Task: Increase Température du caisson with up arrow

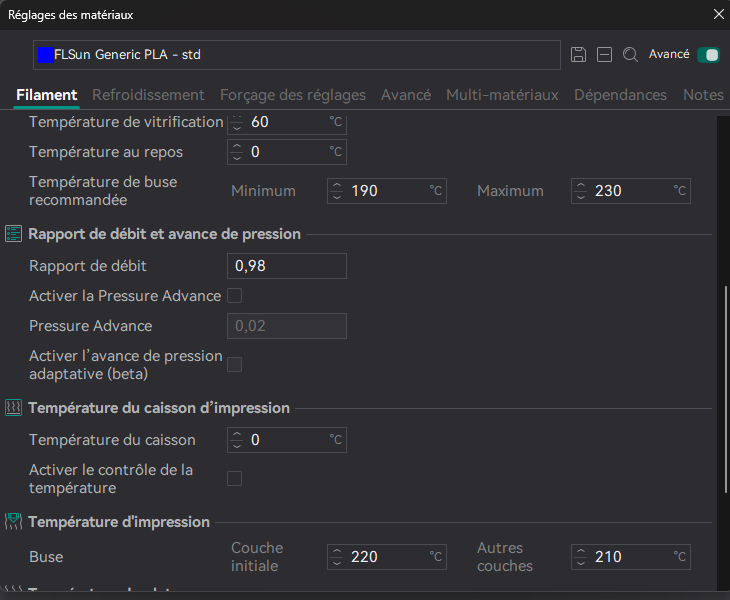Action: coord(237,434)
